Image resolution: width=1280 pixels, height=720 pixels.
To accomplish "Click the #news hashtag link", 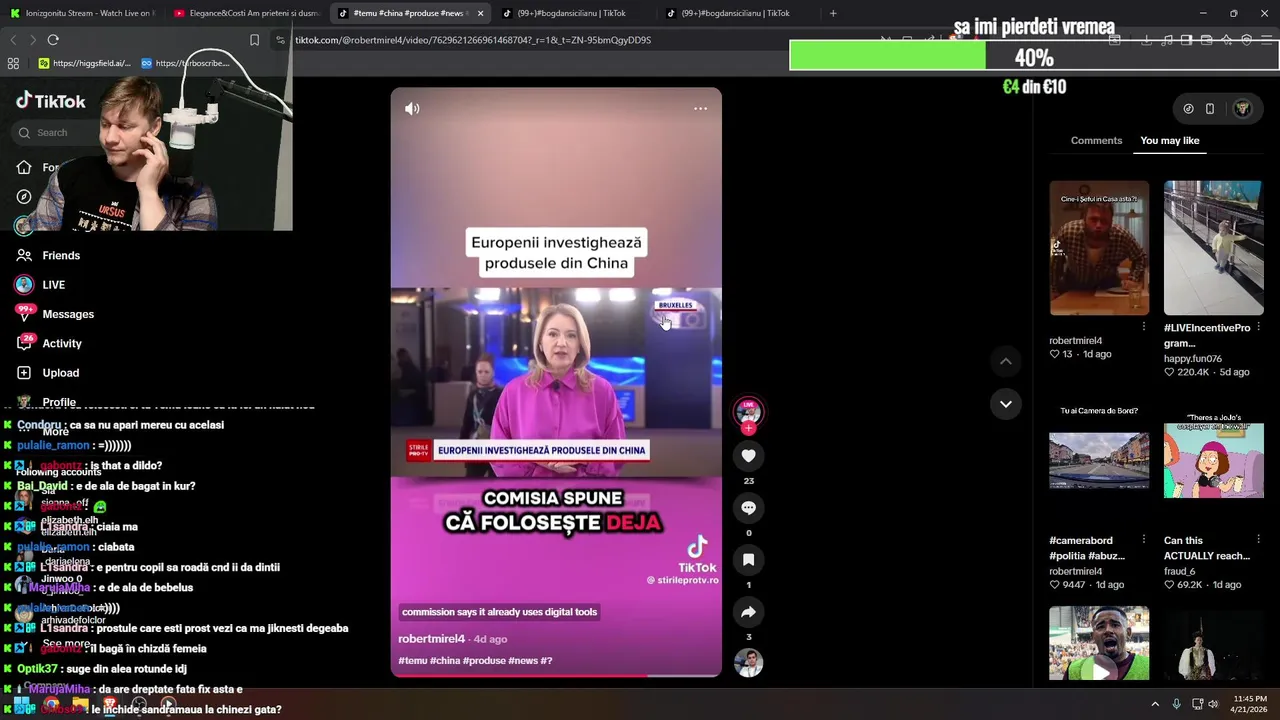I will (x=523, y=661).
